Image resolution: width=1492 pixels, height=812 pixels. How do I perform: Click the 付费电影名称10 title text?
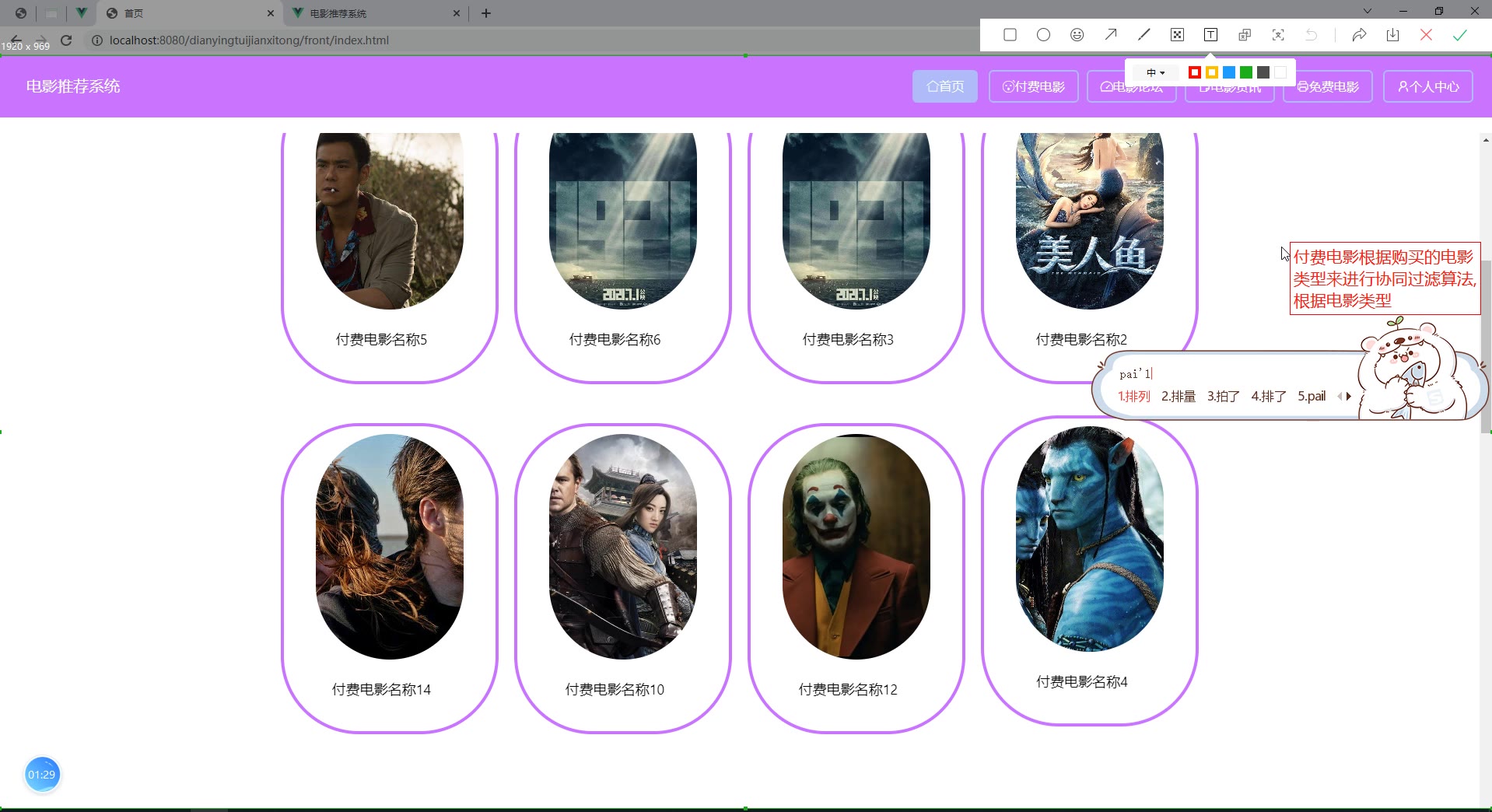pyautogui.click(x=615, y=690)
